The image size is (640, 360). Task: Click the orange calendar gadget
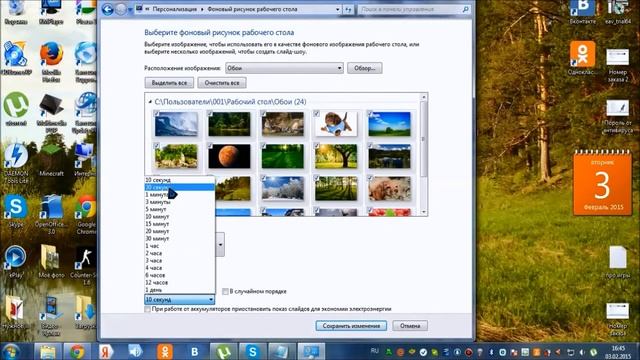click(x=602, y=182)
